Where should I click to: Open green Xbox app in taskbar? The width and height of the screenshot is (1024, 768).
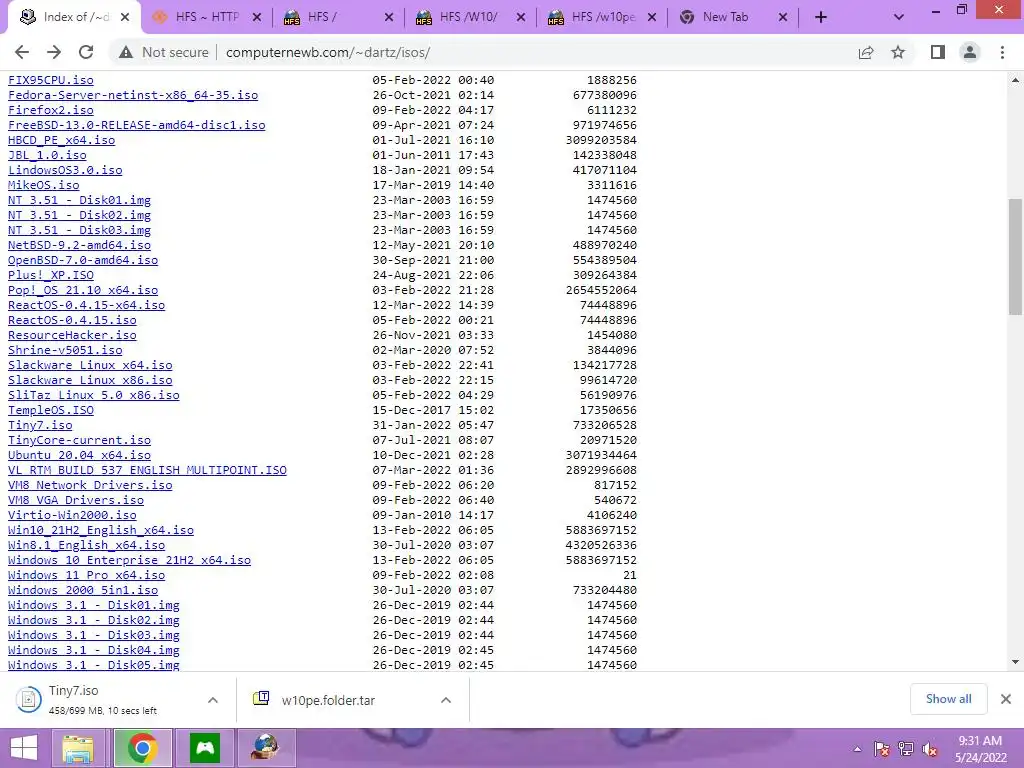click(205, 748)
